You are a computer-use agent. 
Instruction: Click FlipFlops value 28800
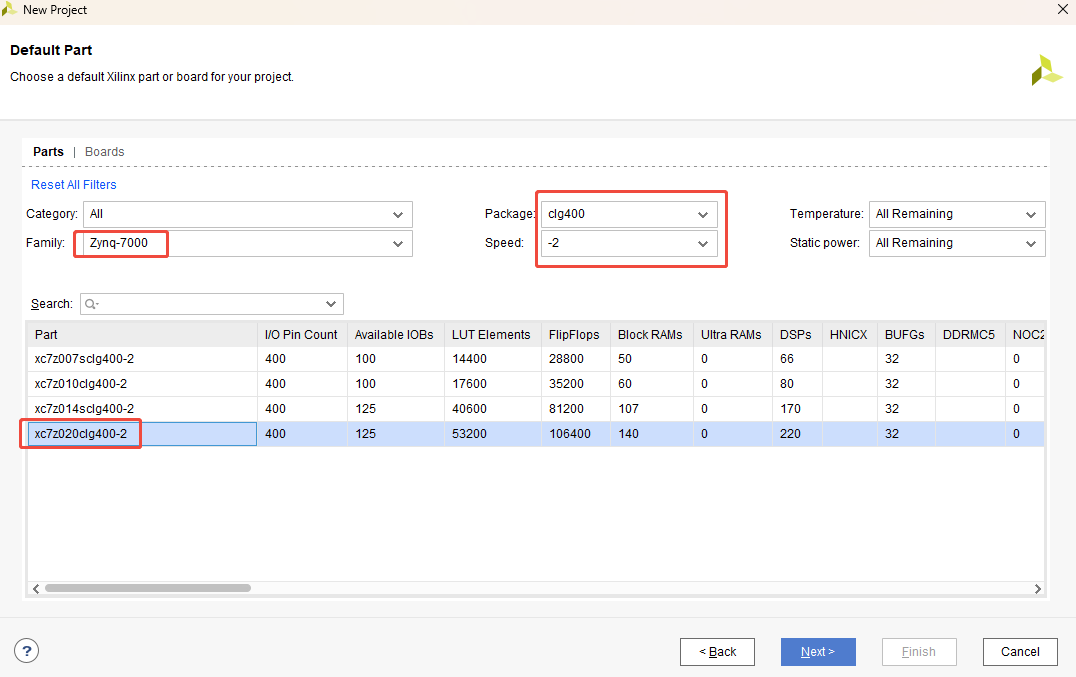coord(566,359)
